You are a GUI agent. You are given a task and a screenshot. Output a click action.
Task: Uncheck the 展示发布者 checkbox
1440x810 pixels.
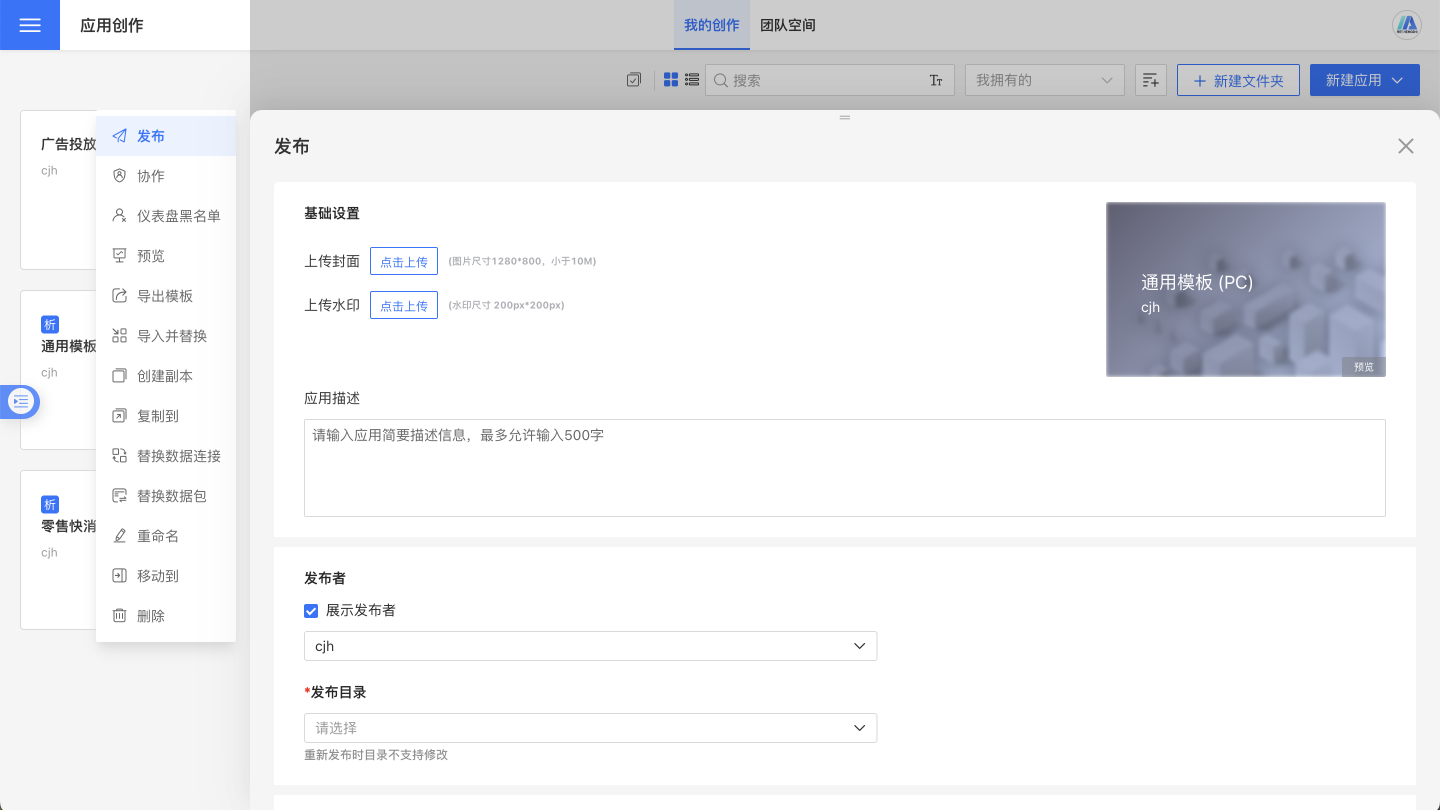coord(312,610)
